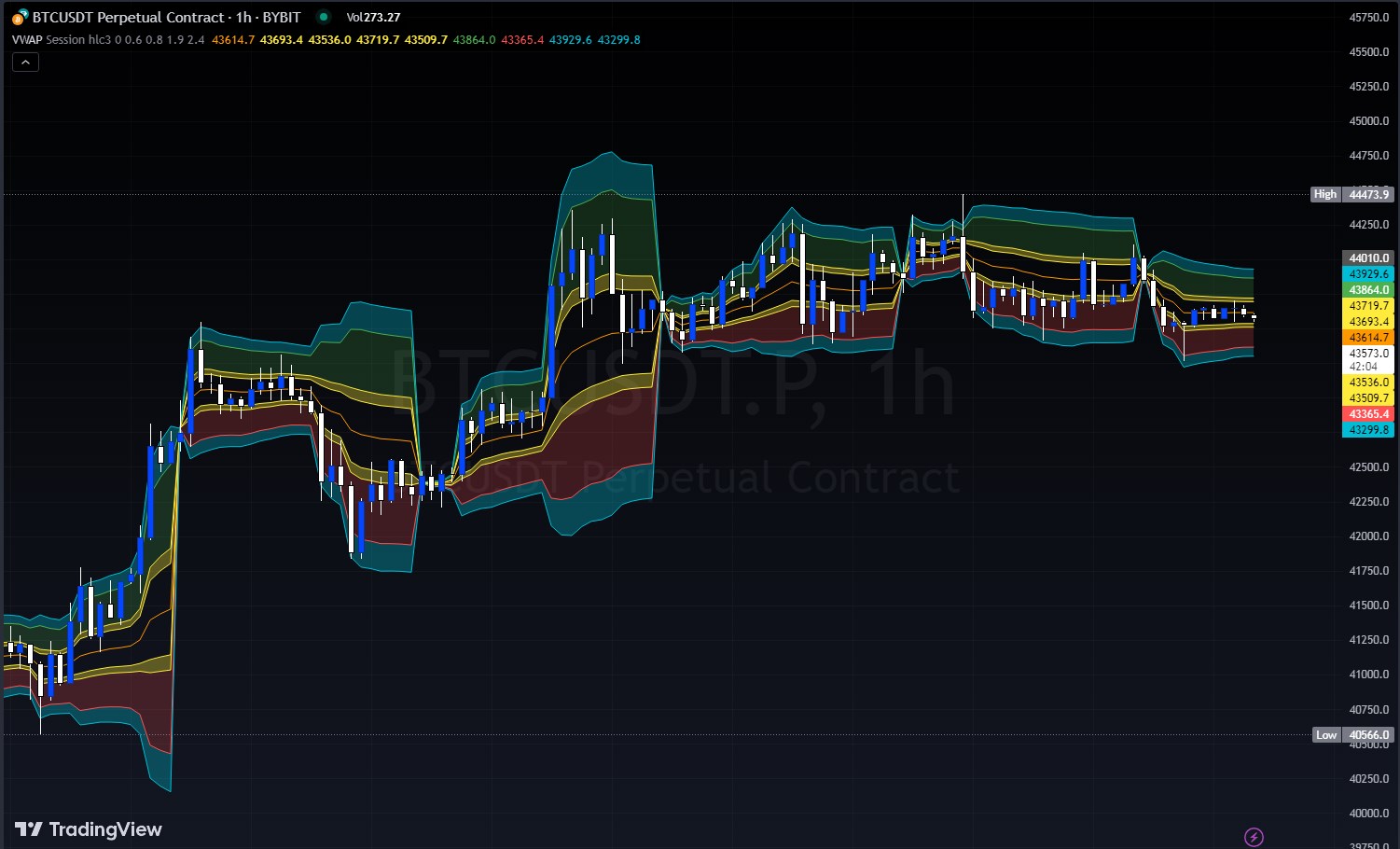Screen dimensions: 1400x849
Task: Click legend value 43299.8 in teal
Action: tap(619, 40)
